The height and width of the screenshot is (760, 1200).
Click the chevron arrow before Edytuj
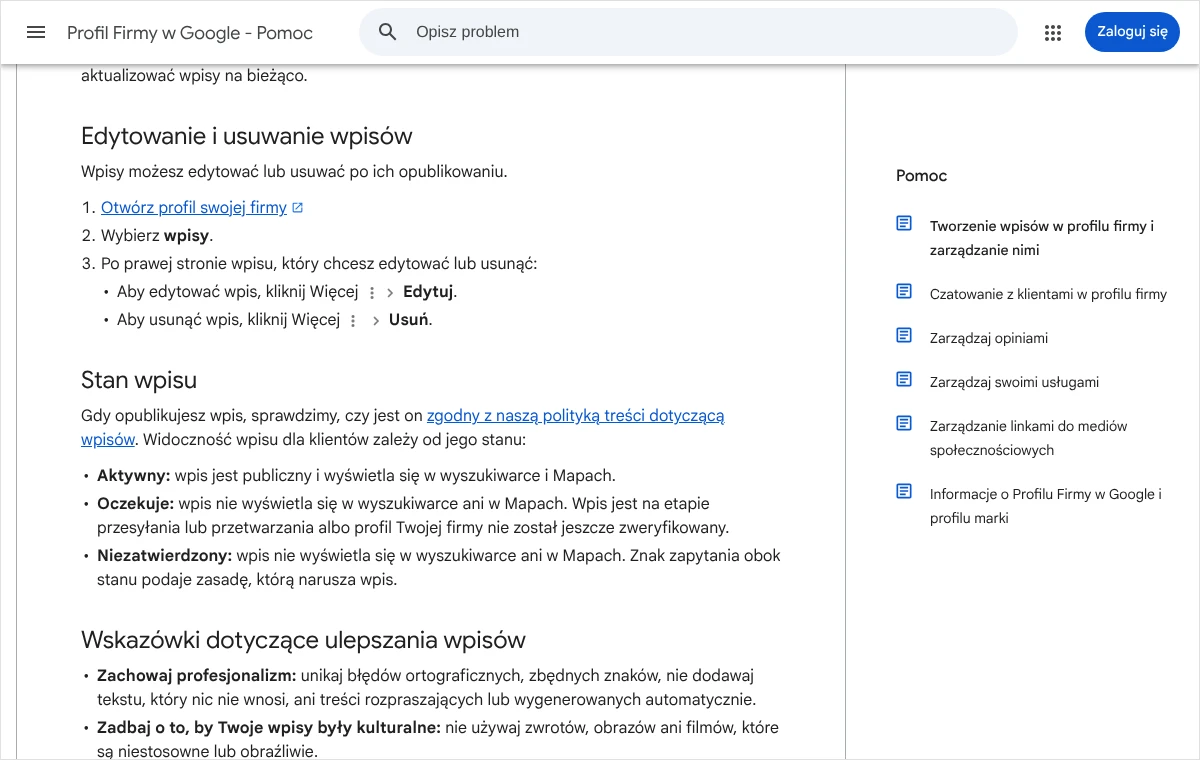(x=391, y=293)
